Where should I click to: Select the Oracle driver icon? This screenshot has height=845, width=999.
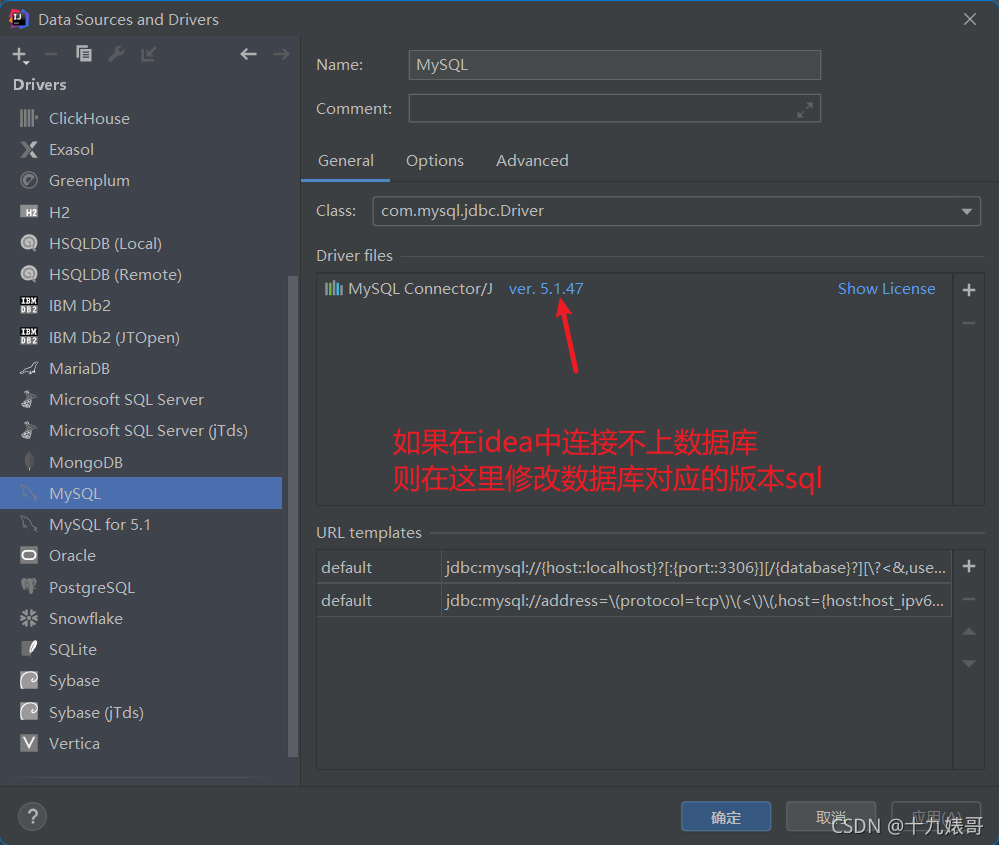coord(29,556)
